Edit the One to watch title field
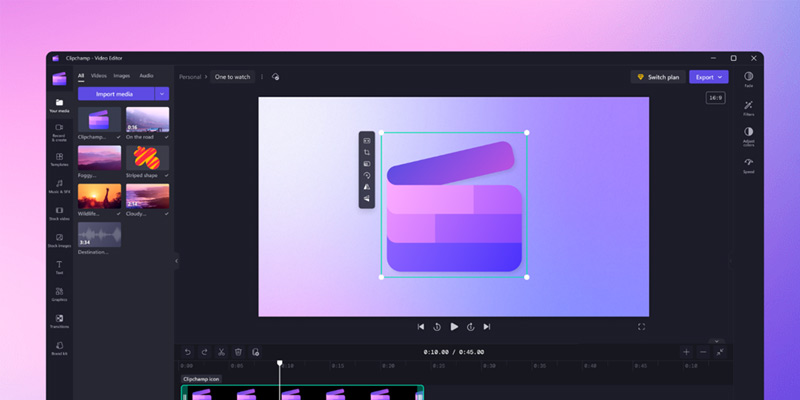 pos(232,77)
